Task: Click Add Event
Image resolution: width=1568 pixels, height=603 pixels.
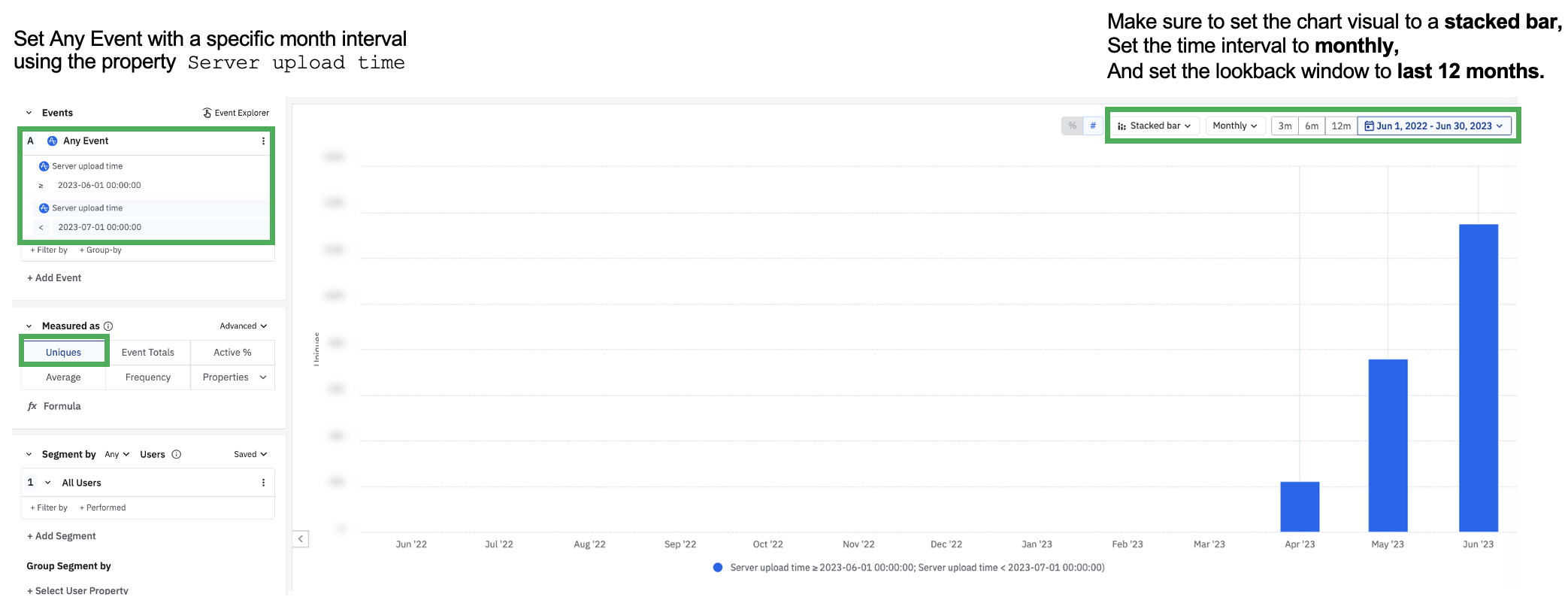Action: (54, 278)
